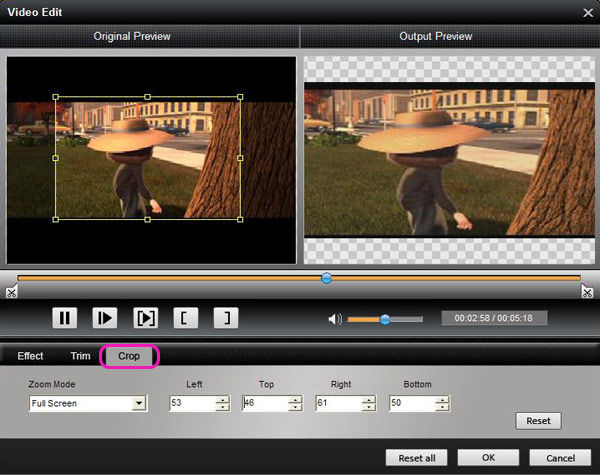The image size is (600, 475).
Task: Mute audio via the speaker icon
Action: (335, 319)
